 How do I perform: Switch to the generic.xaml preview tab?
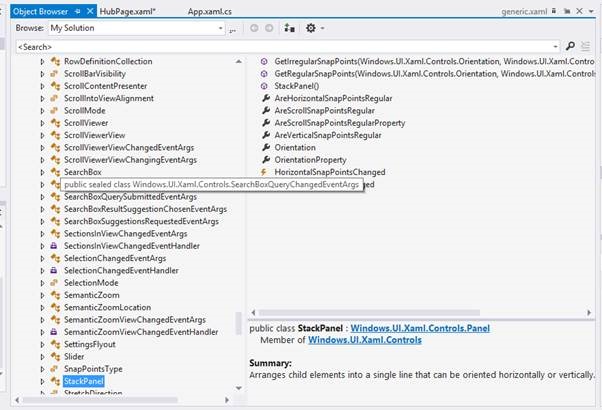point(524,12)
